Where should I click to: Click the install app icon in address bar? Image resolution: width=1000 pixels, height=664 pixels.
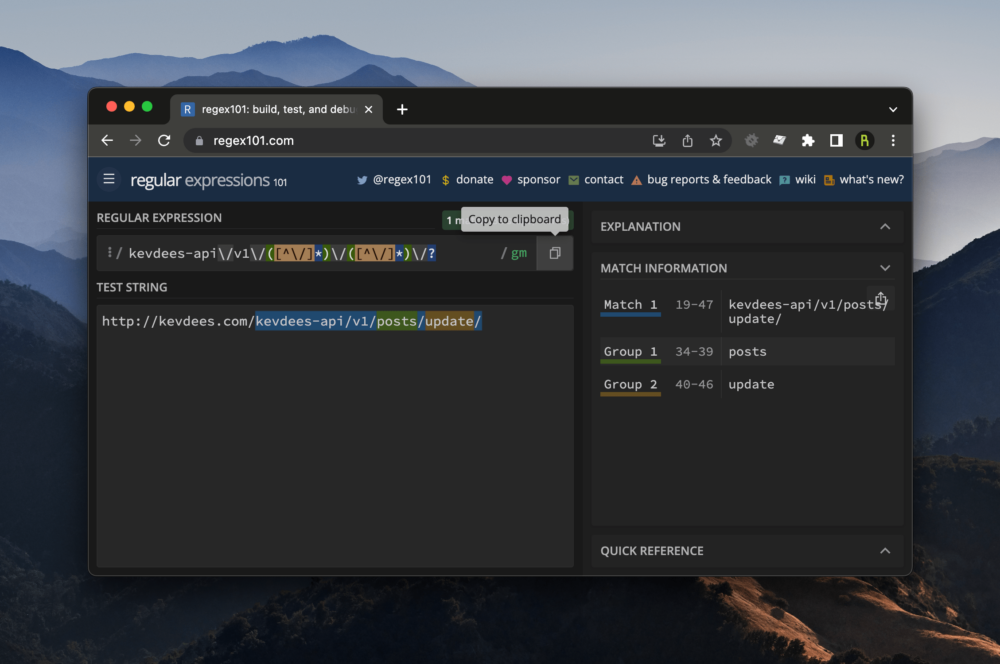click(659, 141)
